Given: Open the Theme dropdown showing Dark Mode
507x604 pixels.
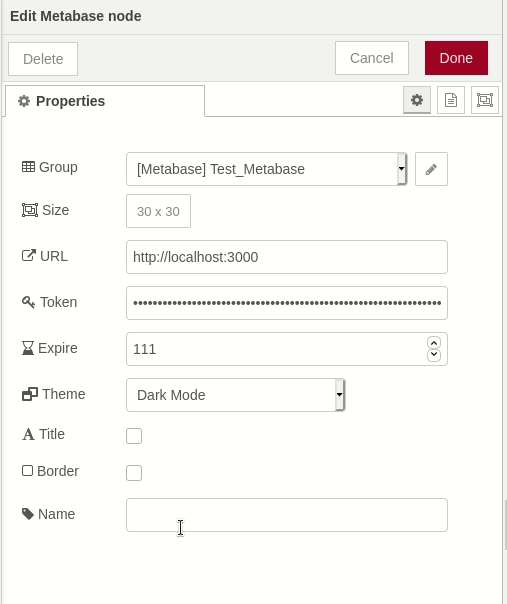Looking at the screenshot, I should coord(235,395).
